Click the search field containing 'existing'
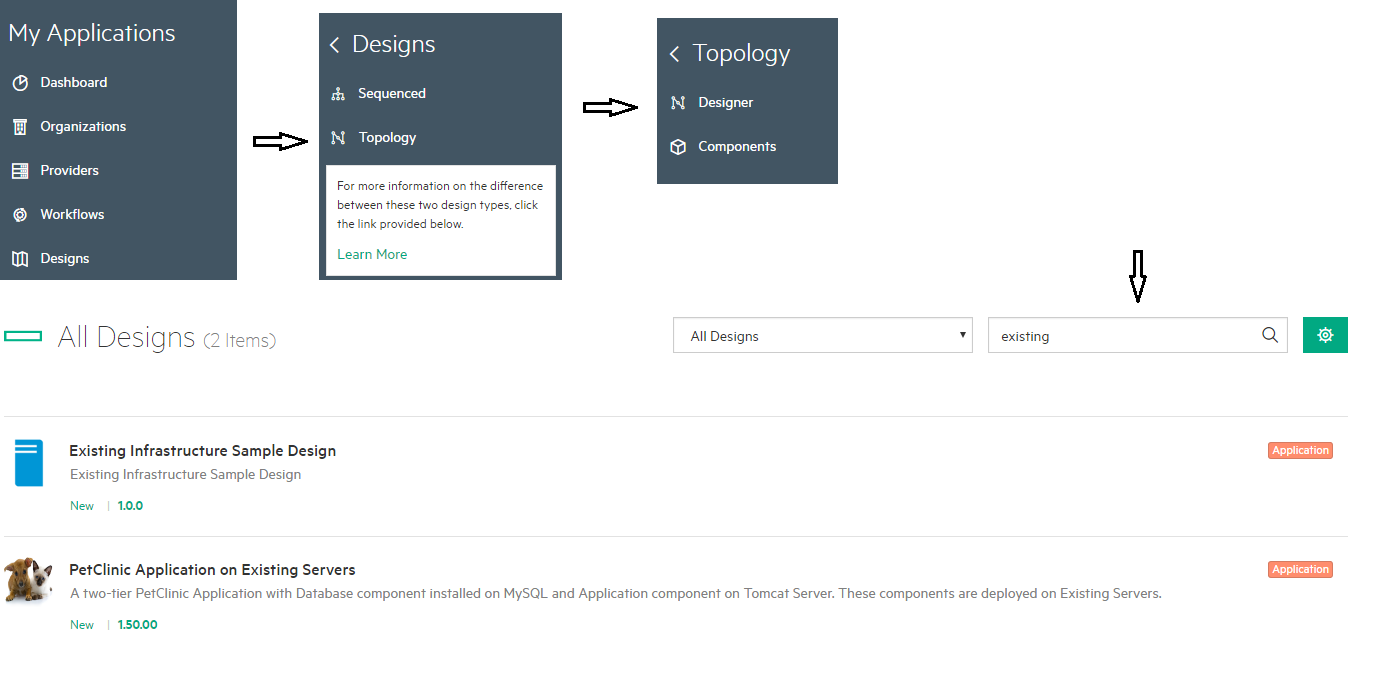The width and height of the screenshot is (1380, 673). [1120, 336]
